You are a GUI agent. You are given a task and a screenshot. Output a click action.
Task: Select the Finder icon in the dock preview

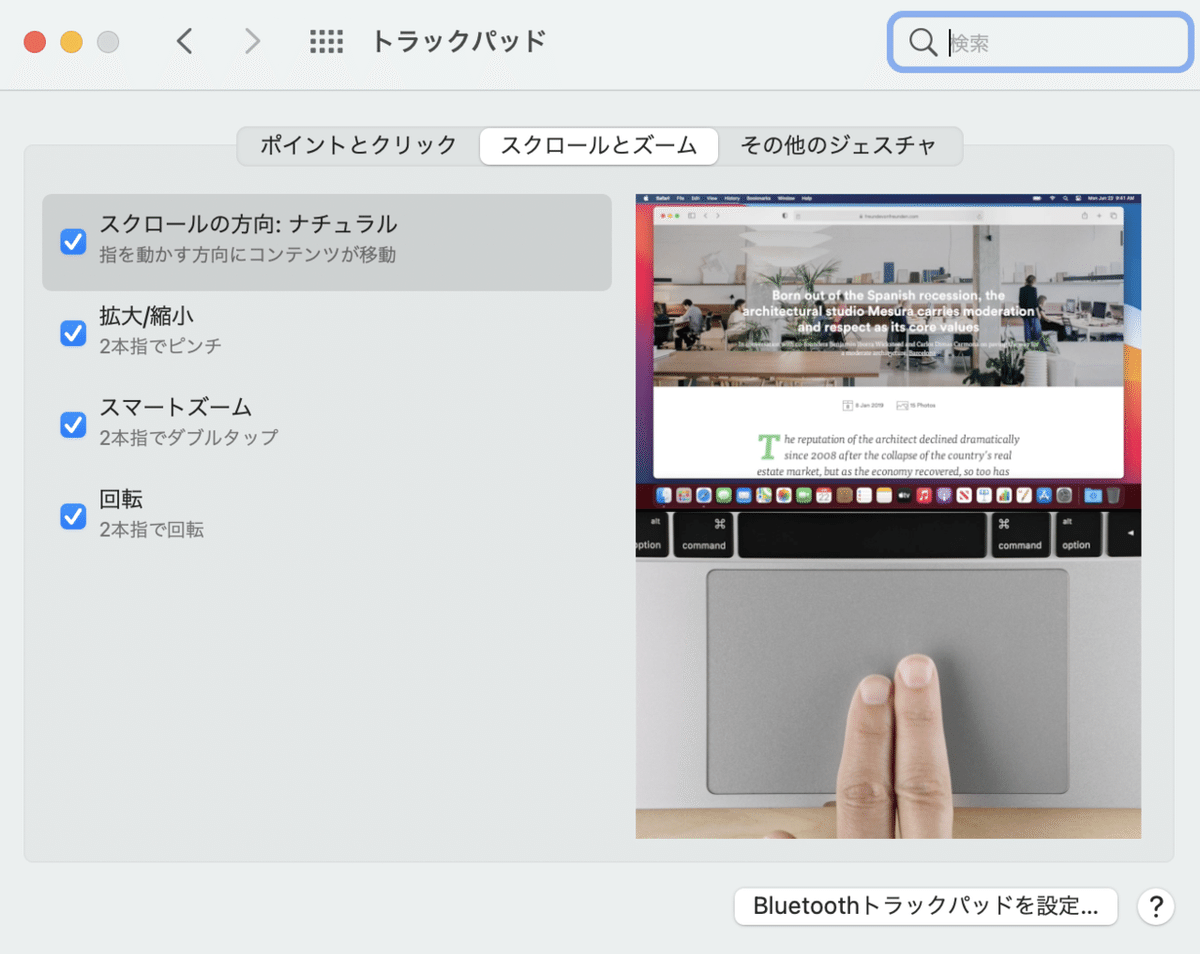[663, 494]
